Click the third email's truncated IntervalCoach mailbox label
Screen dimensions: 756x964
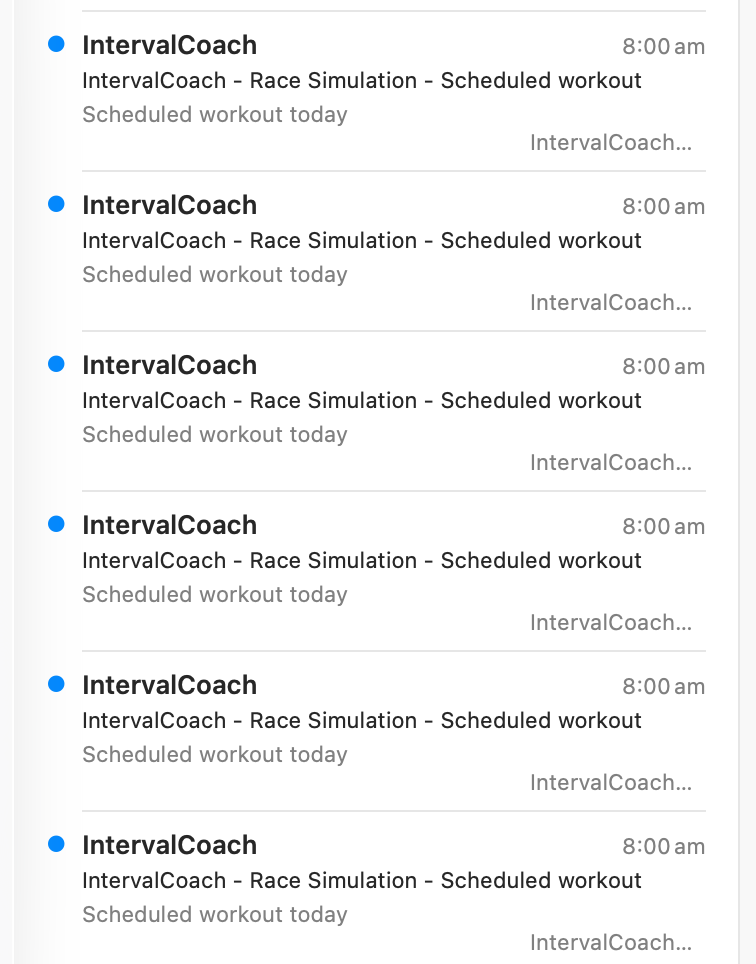[610, 462]
